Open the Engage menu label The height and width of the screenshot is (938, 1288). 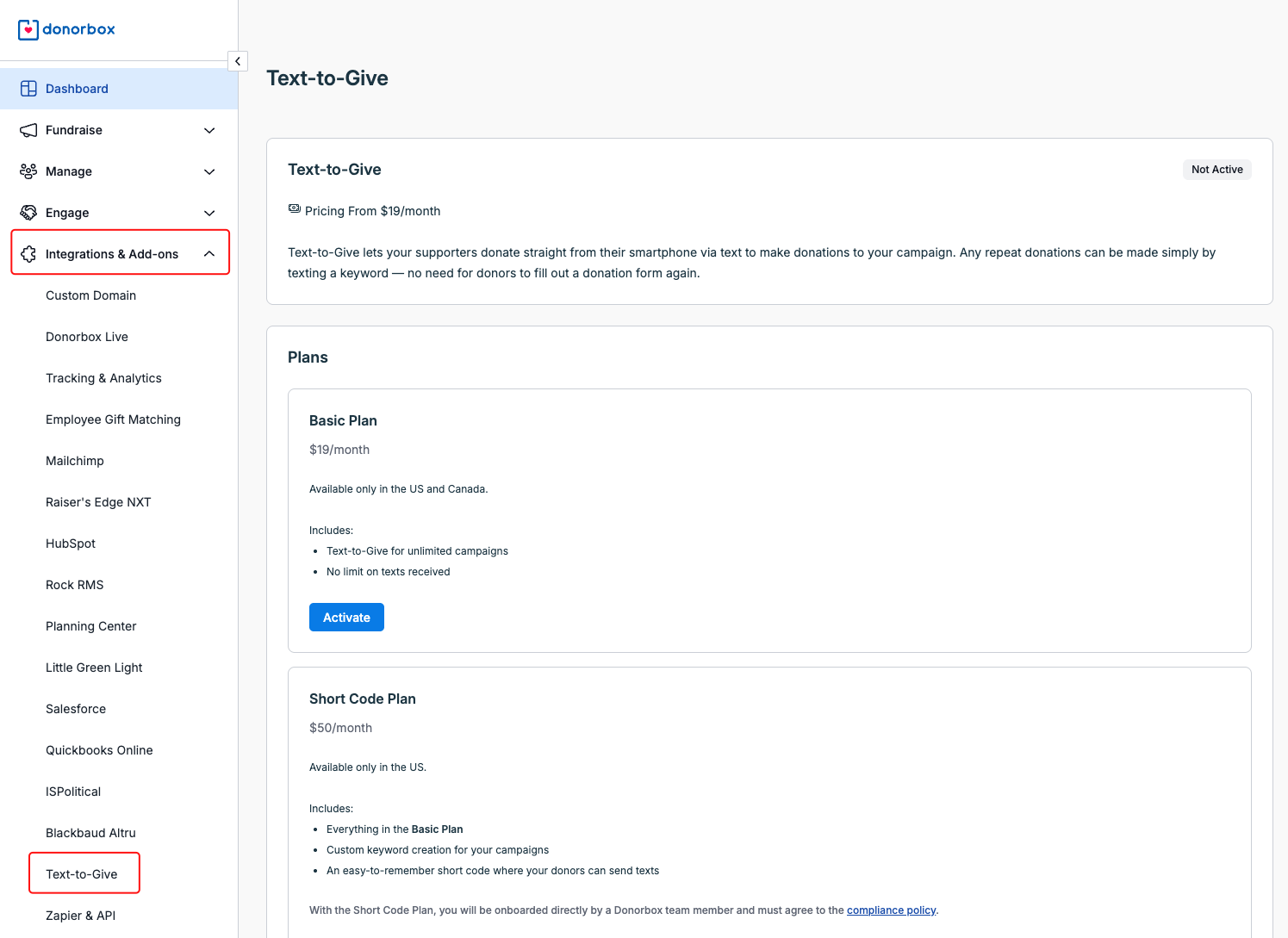coord(67,213)
